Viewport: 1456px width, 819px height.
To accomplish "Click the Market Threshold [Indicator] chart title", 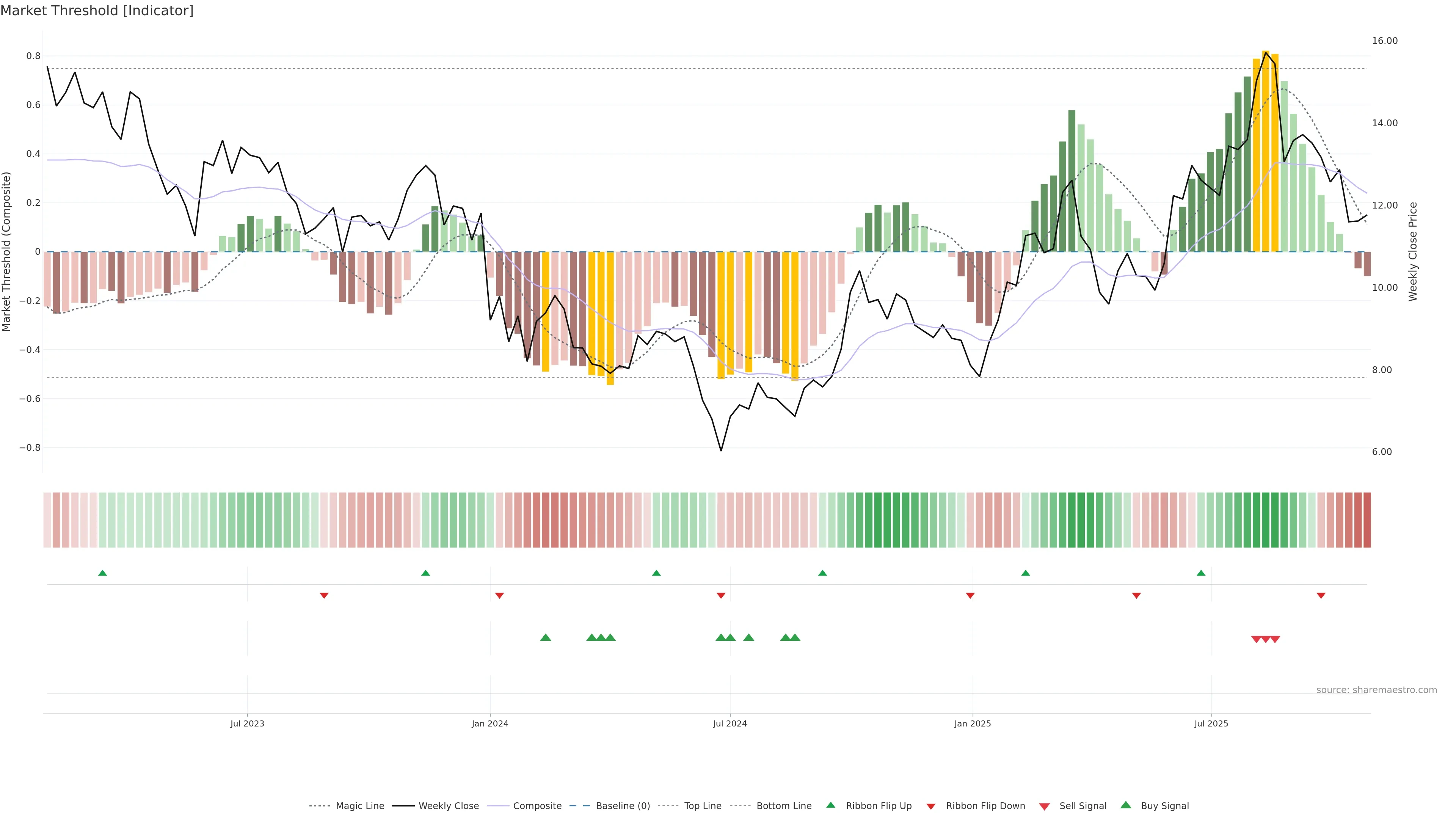I will 97,11.
